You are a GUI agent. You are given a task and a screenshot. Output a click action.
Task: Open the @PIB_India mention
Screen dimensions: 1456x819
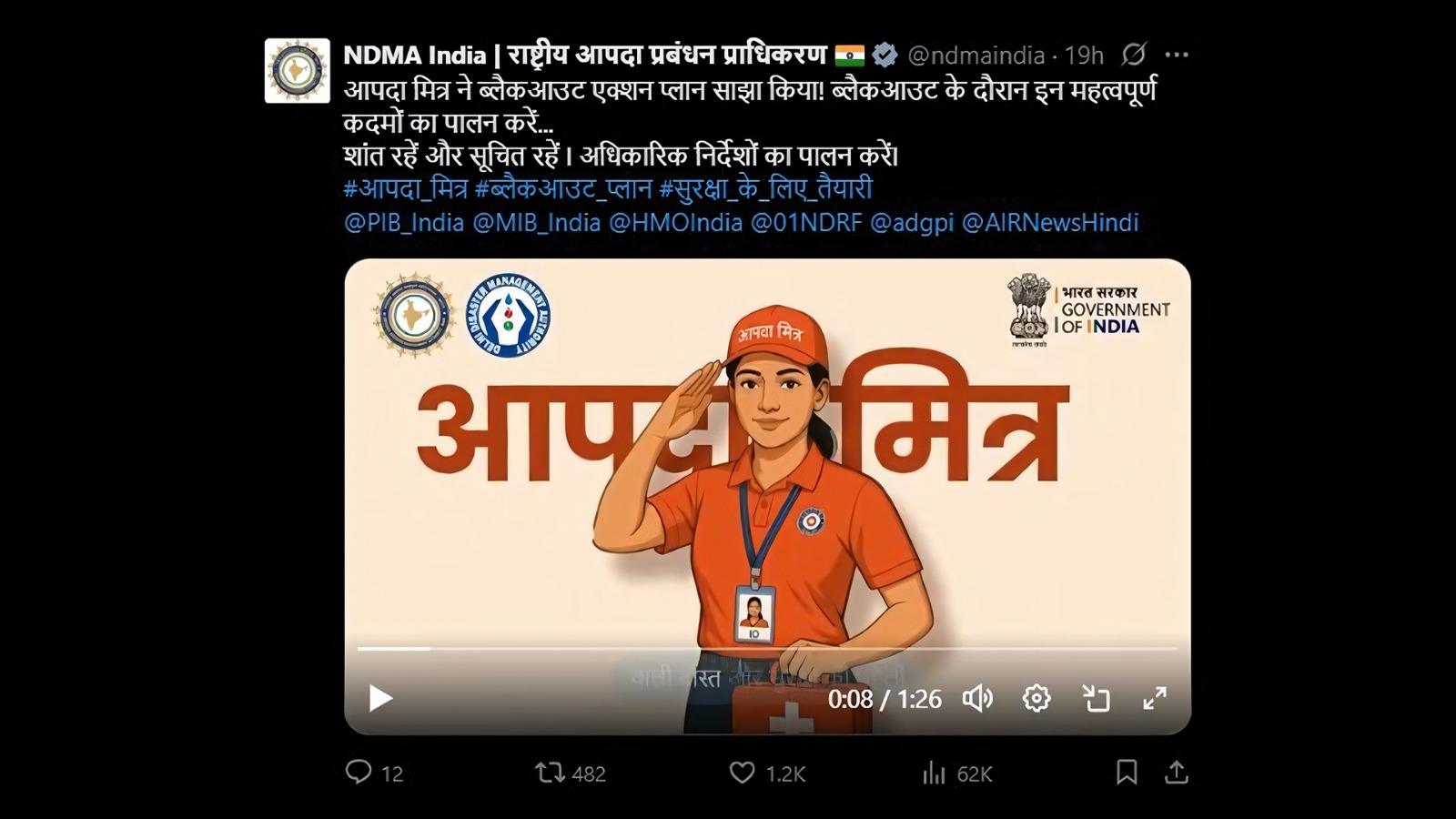coord(404,223)
